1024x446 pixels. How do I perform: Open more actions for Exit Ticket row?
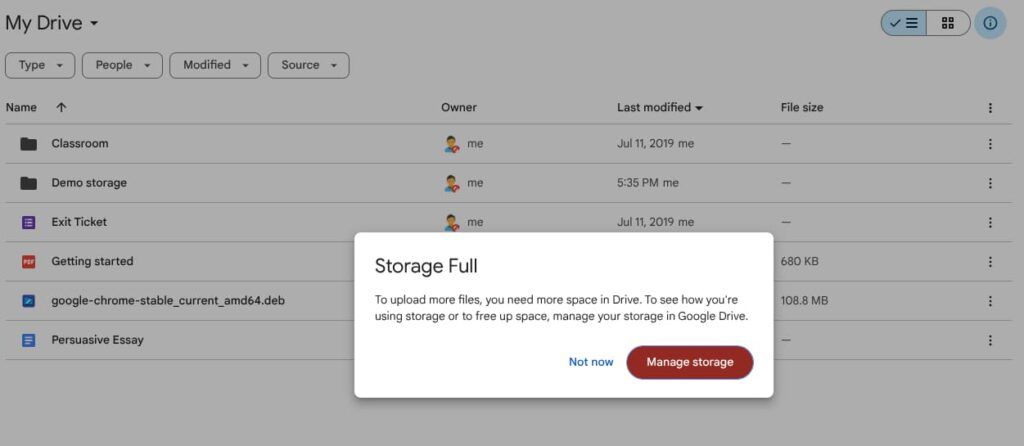[990, 223]
